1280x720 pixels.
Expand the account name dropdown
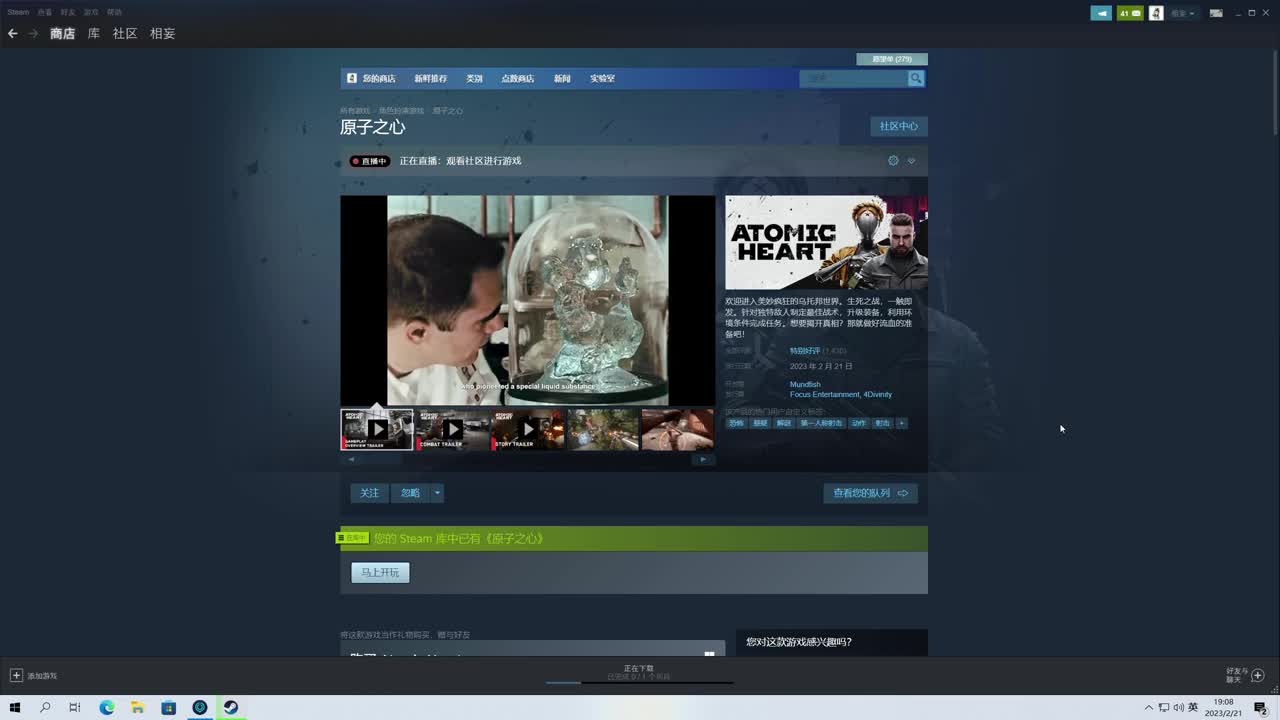1183,13
